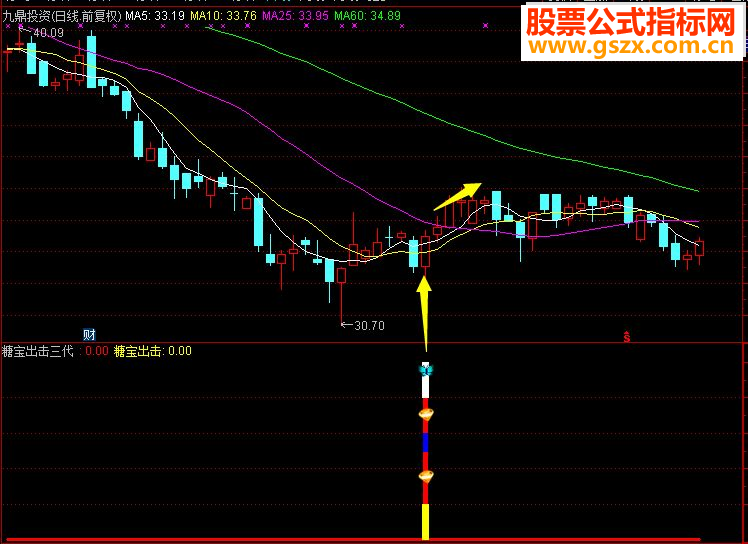Viewport: 748px width, 544px height.
Task: Click the 糖宝出击三代 indicator name
Action: click(x=38, y=352)
